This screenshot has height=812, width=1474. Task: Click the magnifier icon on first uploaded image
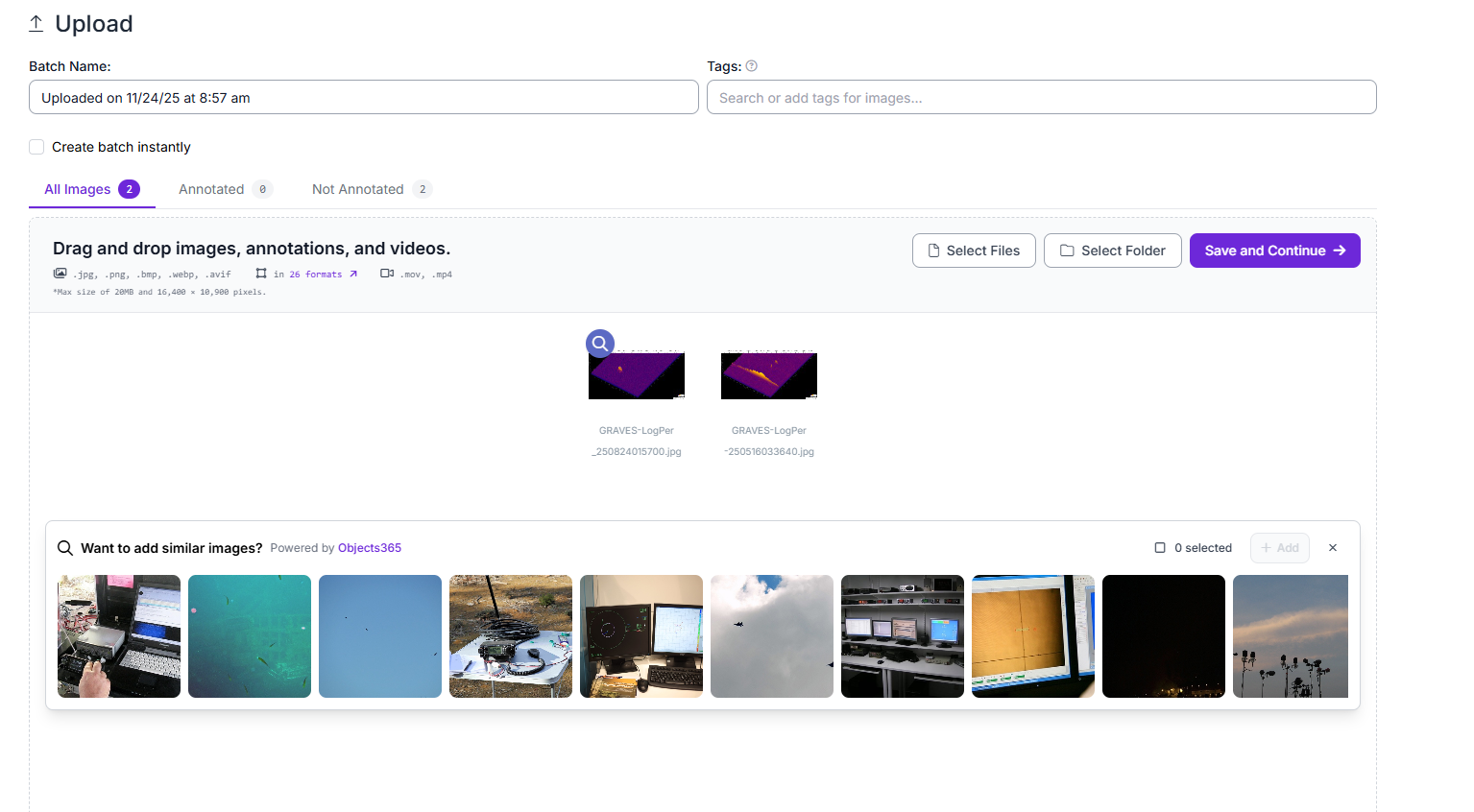click(x=600, y=343)
